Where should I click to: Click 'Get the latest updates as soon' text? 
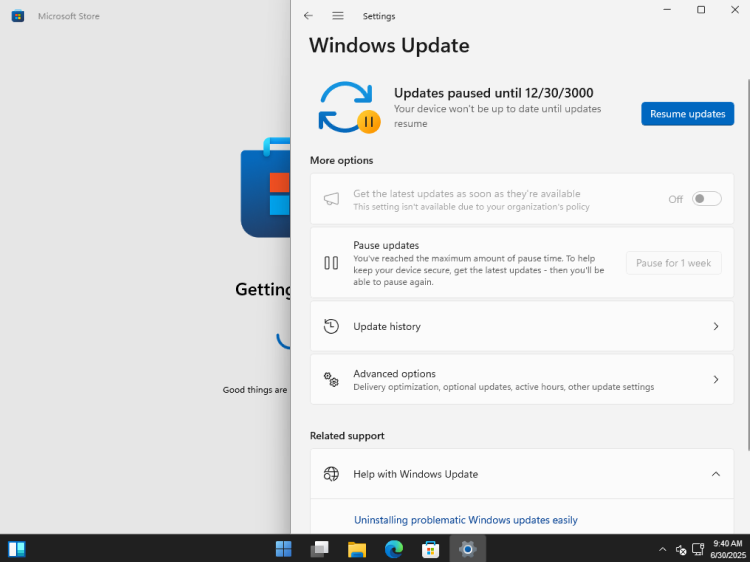pos(467,194)
